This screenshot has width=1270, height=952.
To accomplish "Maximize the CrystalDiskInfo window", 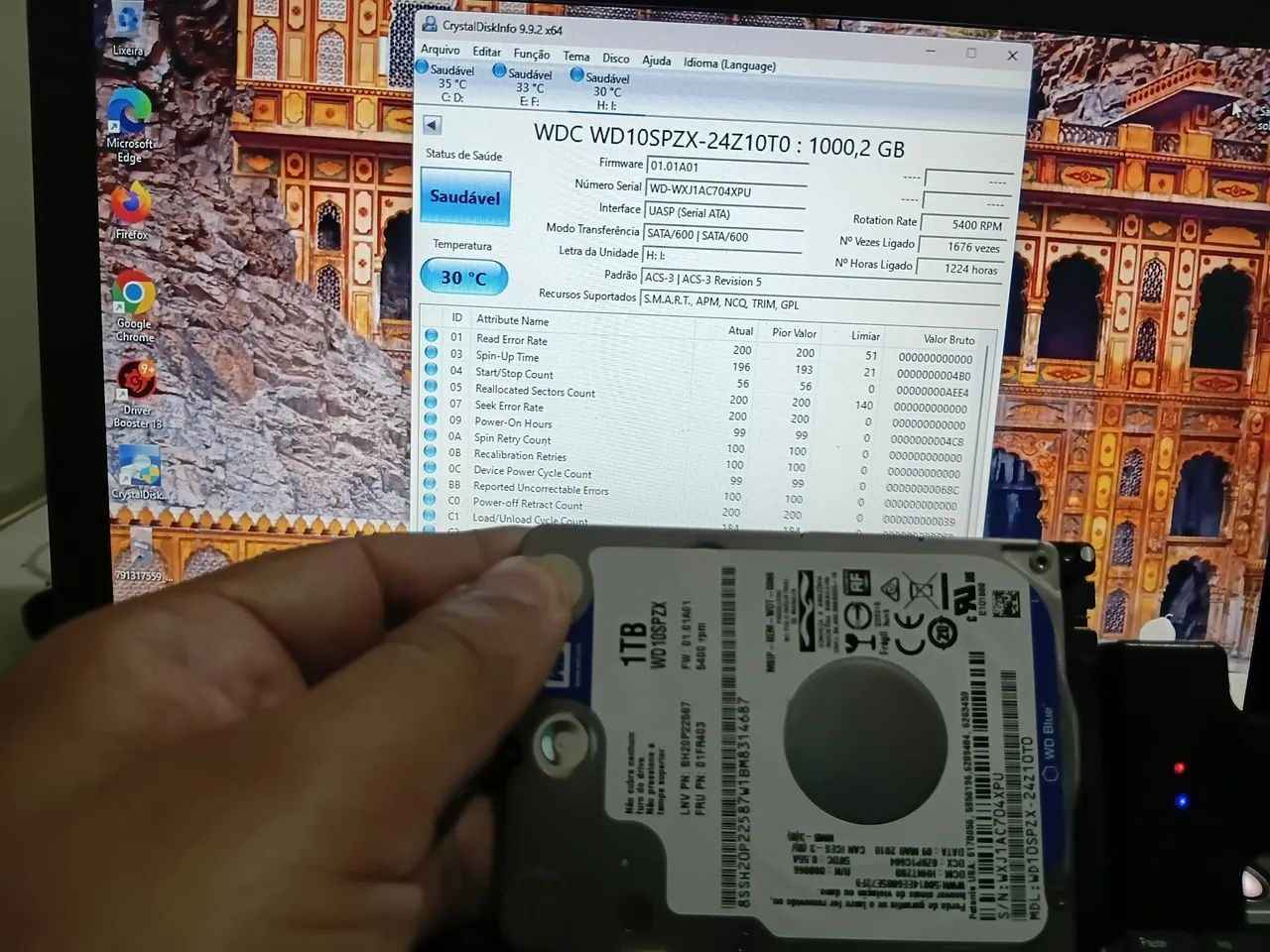I will 971,52.
